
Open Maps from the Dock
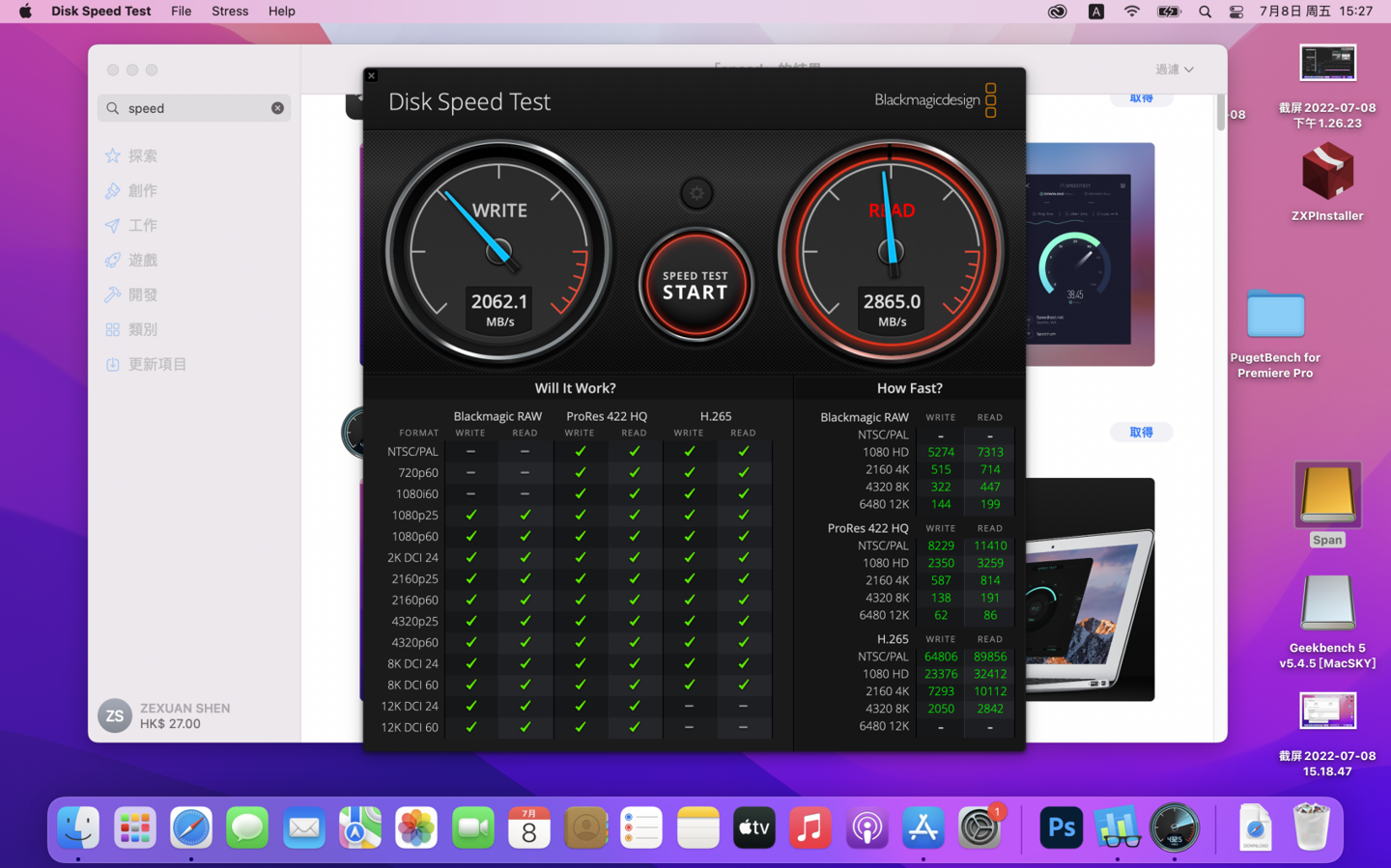coord(359,828)
